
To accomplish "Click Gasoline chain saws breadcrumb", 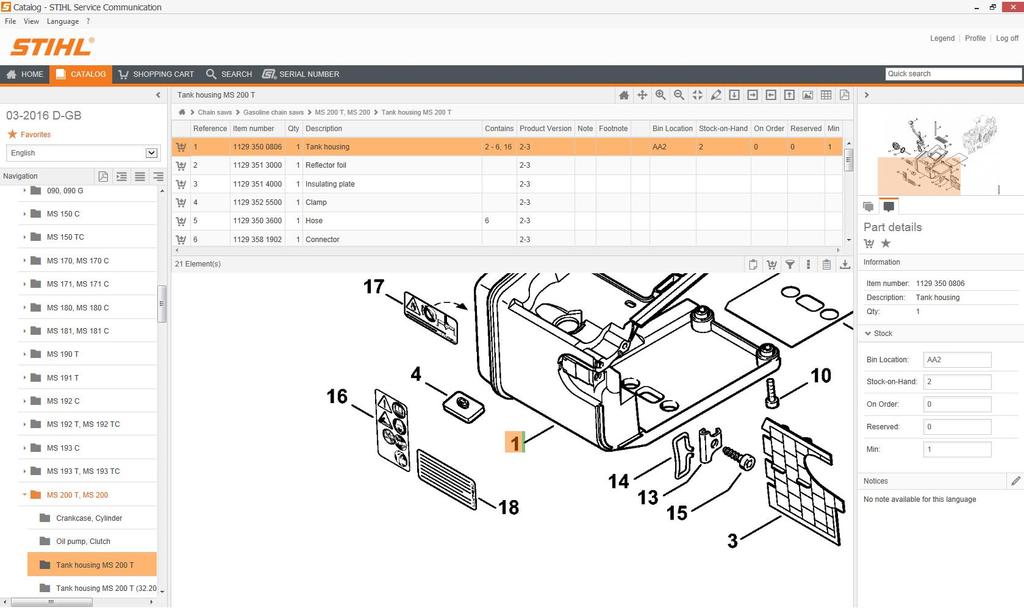I will (273, 112).
